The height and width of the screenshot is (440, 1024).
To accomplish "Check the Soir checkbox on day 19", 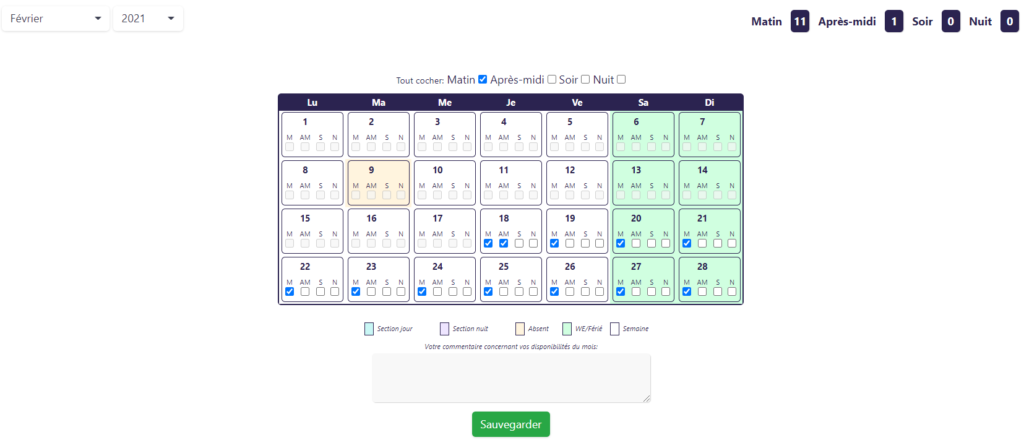I will pos(585,244).
